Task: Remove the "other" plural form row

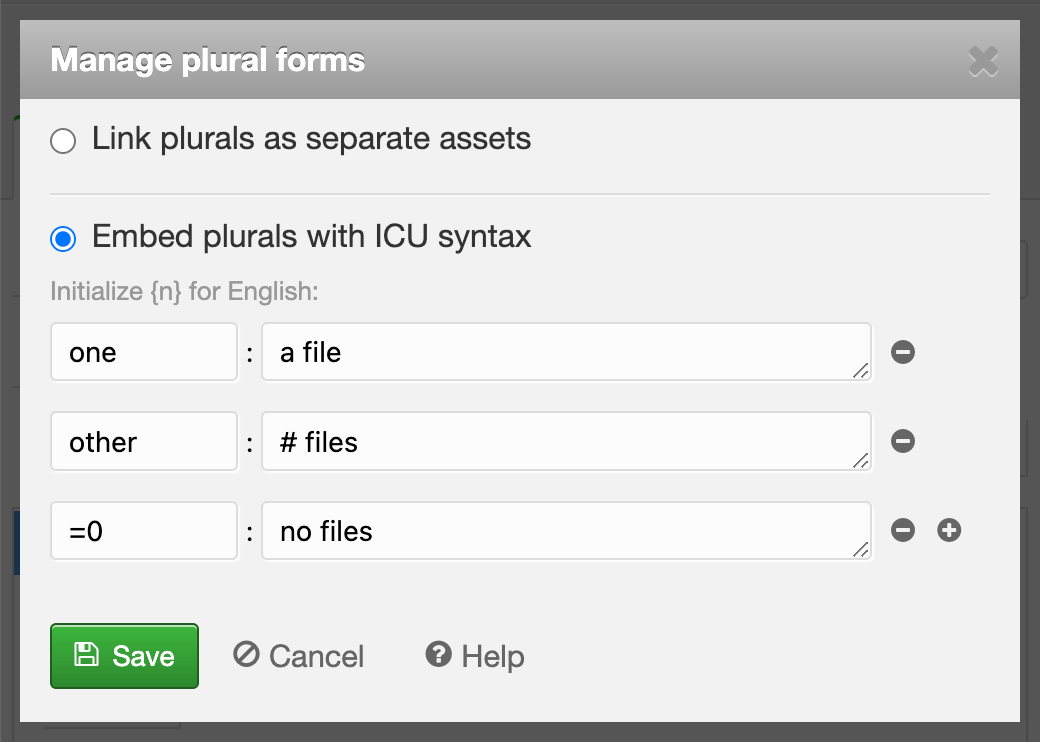Action: click(x=903, y=441)
